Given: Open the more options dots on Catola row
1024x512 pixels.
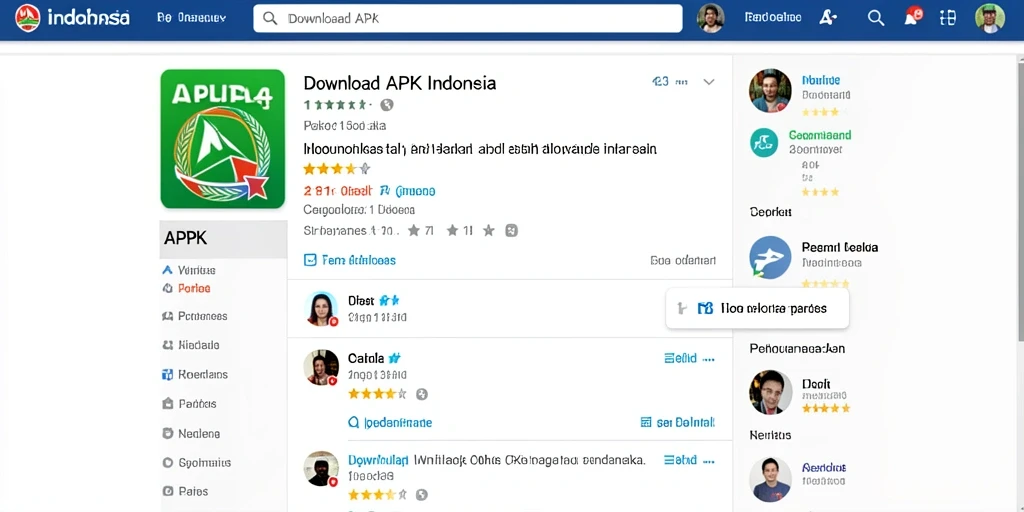Looking at the screenshot, I should (709, 359).
